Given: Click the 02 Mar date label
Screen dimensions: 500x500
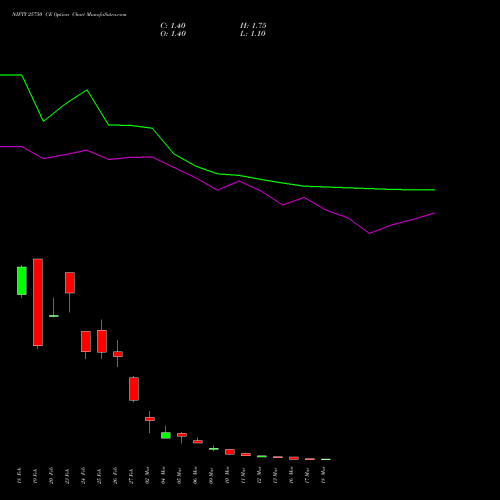Looking at the screenshot, I should [147, 476].
